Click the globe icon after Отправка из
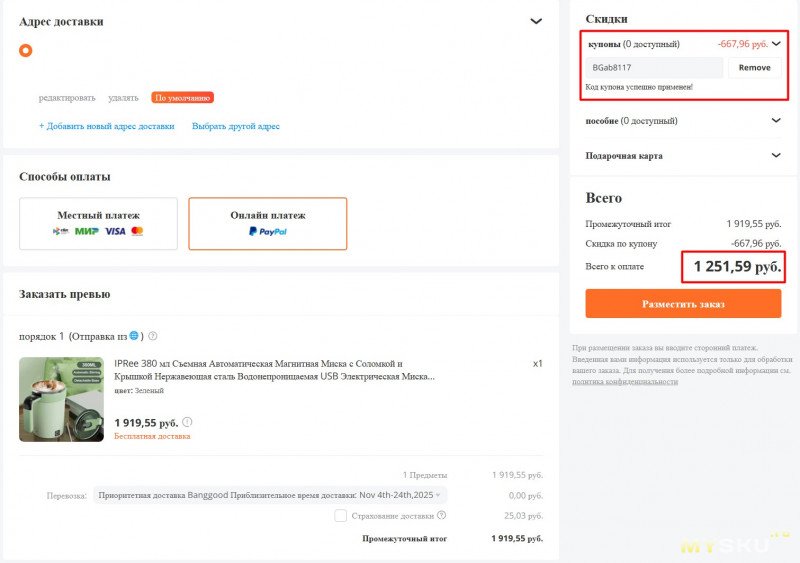This screenshot has width=800, height=563. (134, 336)
